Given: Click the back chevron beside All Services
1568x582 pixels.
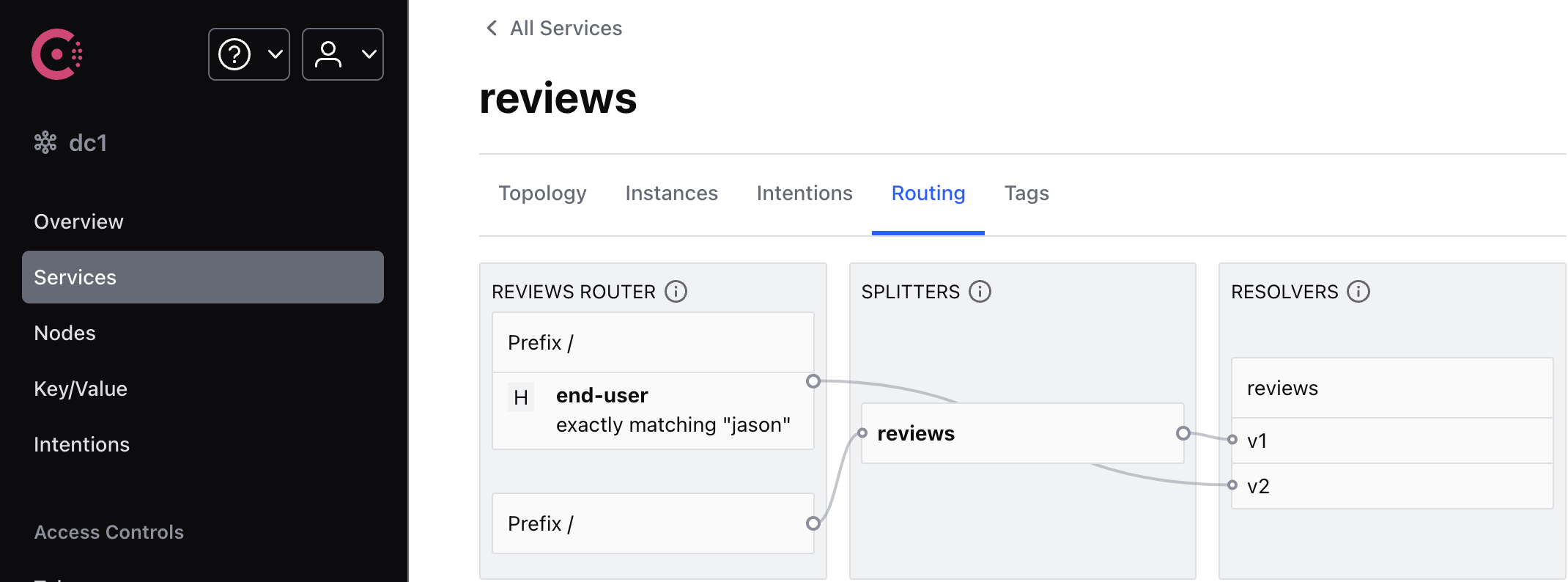Looking at the screenshot, I should 492,28.
